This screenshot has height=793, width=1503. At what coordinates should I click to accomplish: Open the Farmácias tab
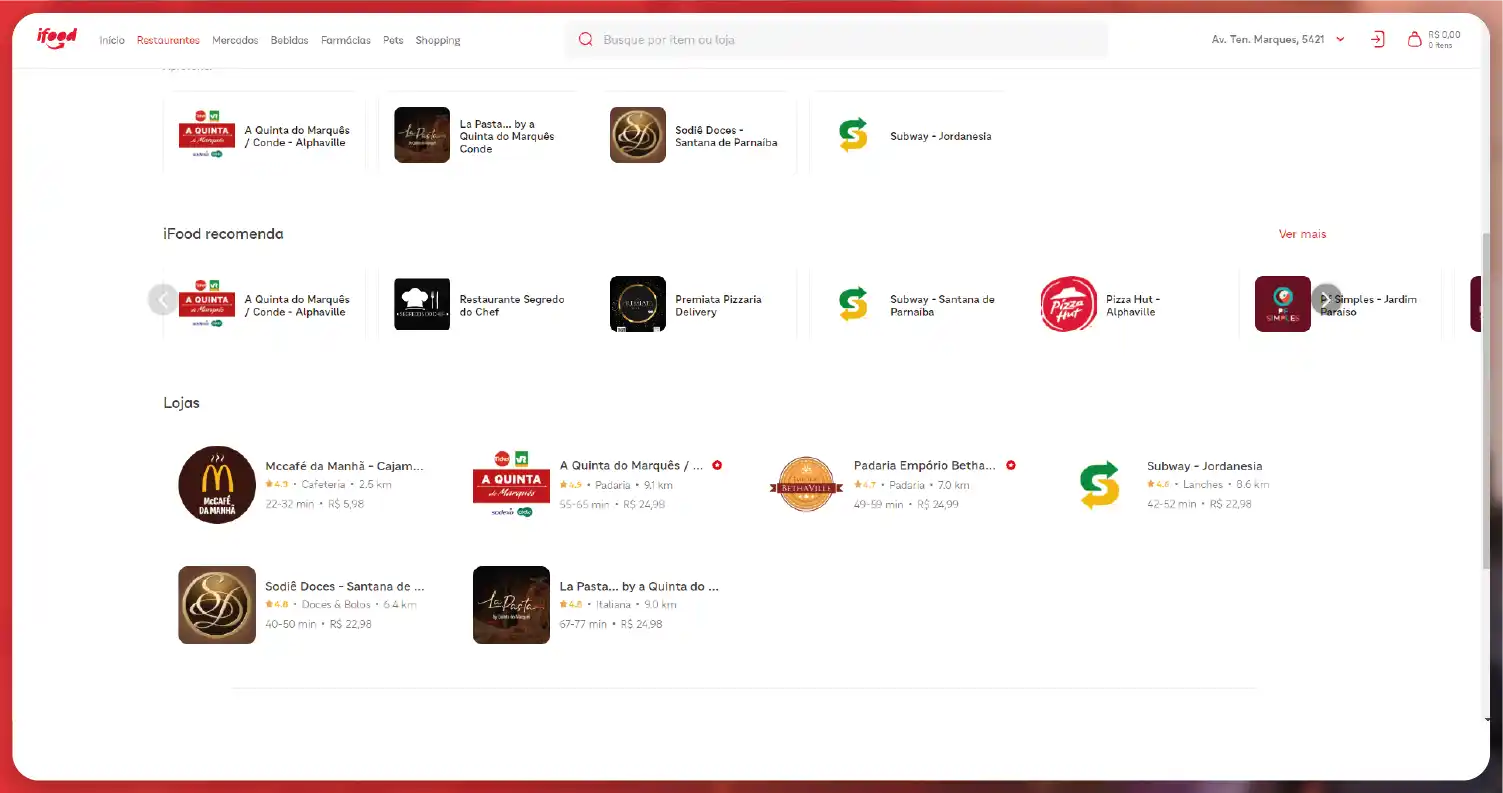pos(346,40)
